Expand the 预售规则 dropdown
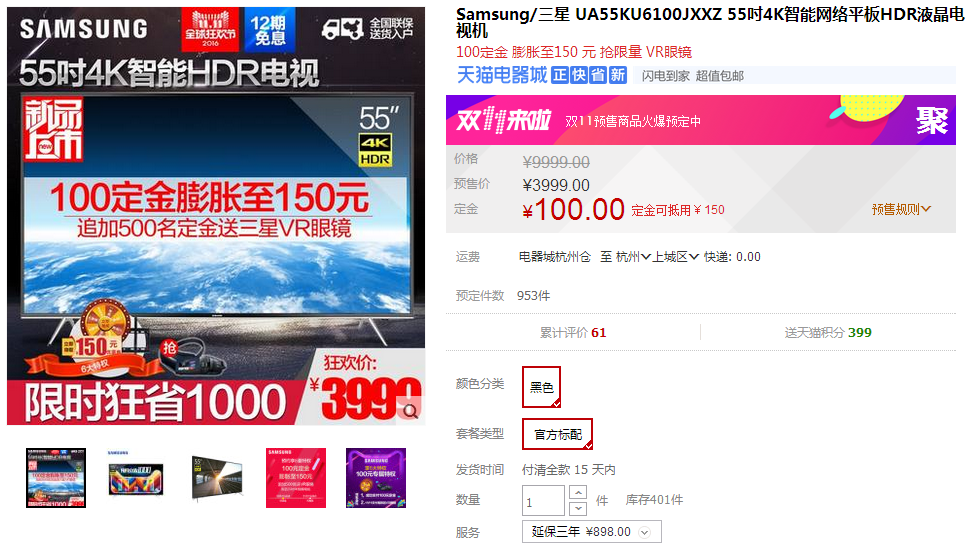This screenshot has width=967, height=548. coord(901,210)
